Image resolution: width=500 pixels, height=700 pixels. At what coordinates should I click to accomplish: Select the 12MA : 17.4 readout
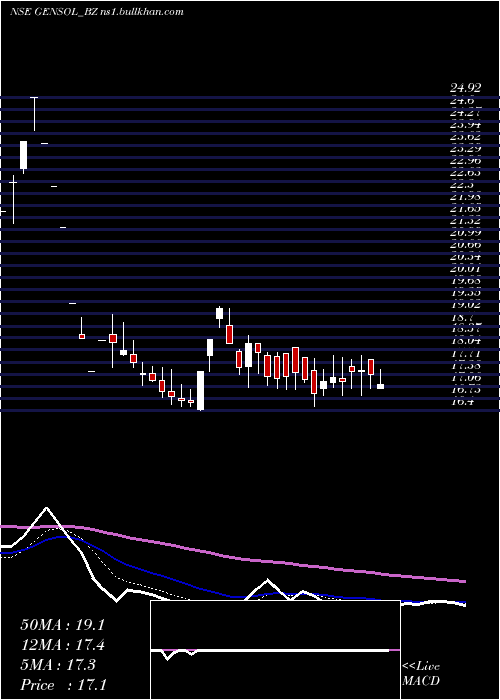[x=62, y=645]
